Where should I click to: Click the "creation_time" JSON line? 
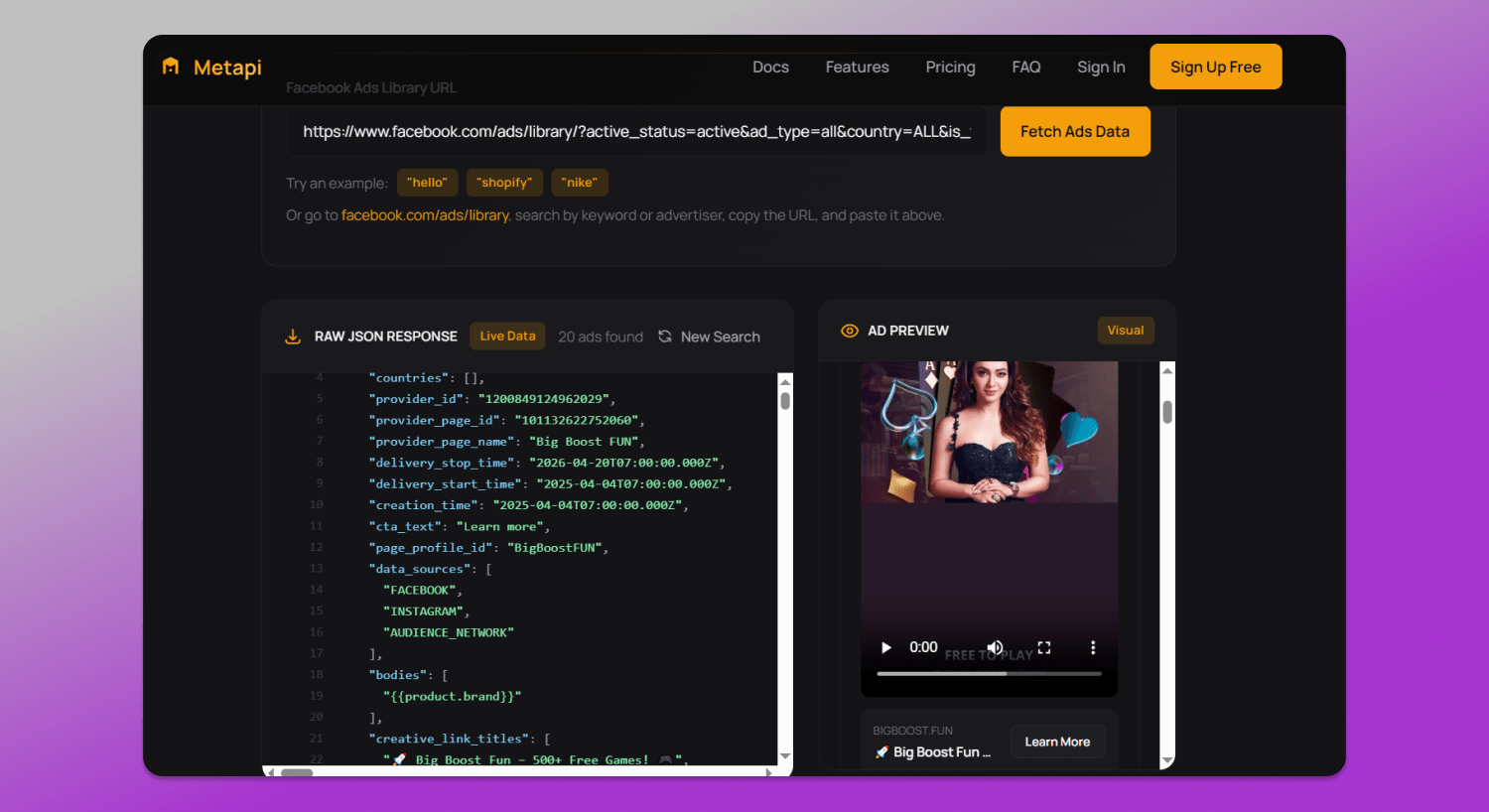click(529, 505)
